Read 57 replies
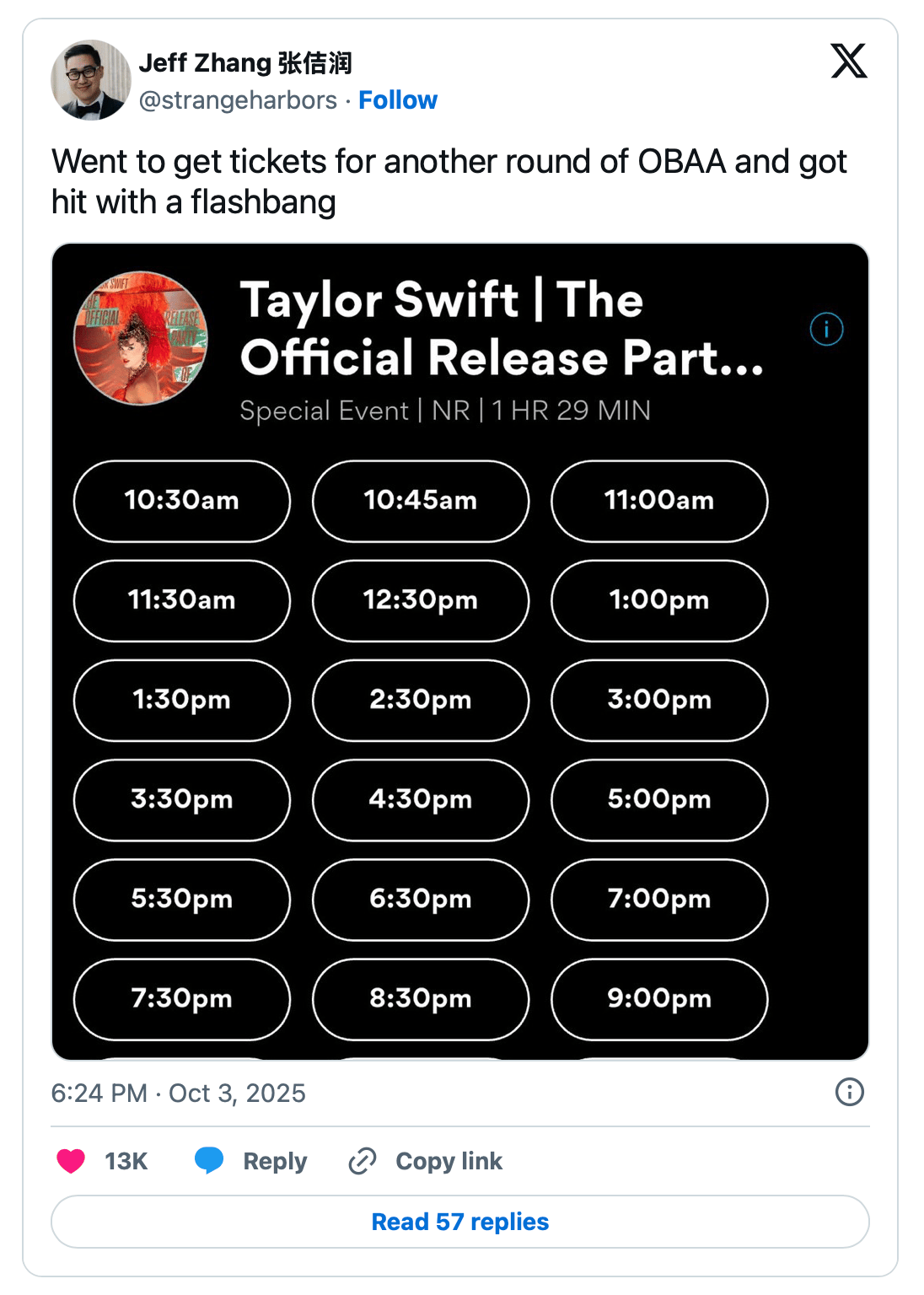The width and height of the screenshot is (924, 1295). (x=460, y=1222)
